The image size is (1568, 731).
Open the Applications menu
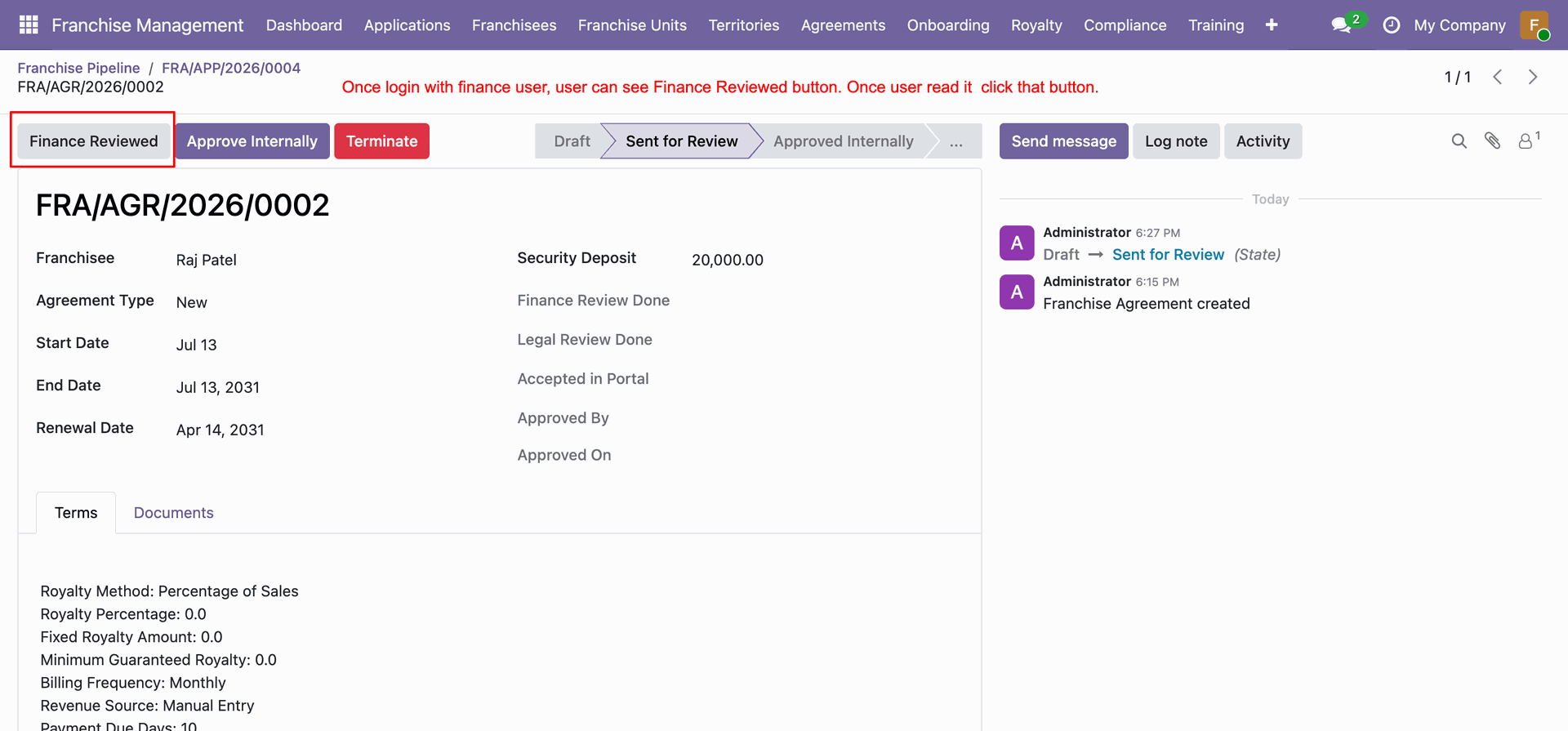pyautogui.click(x=407, y=25)
